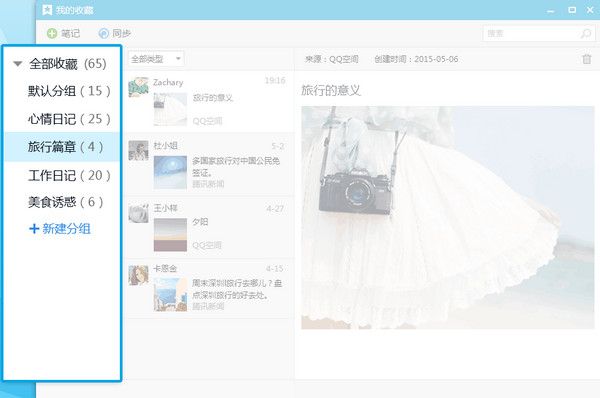Delete the item with the trash icon
600x398 pixels.
(x=587, y=59)
